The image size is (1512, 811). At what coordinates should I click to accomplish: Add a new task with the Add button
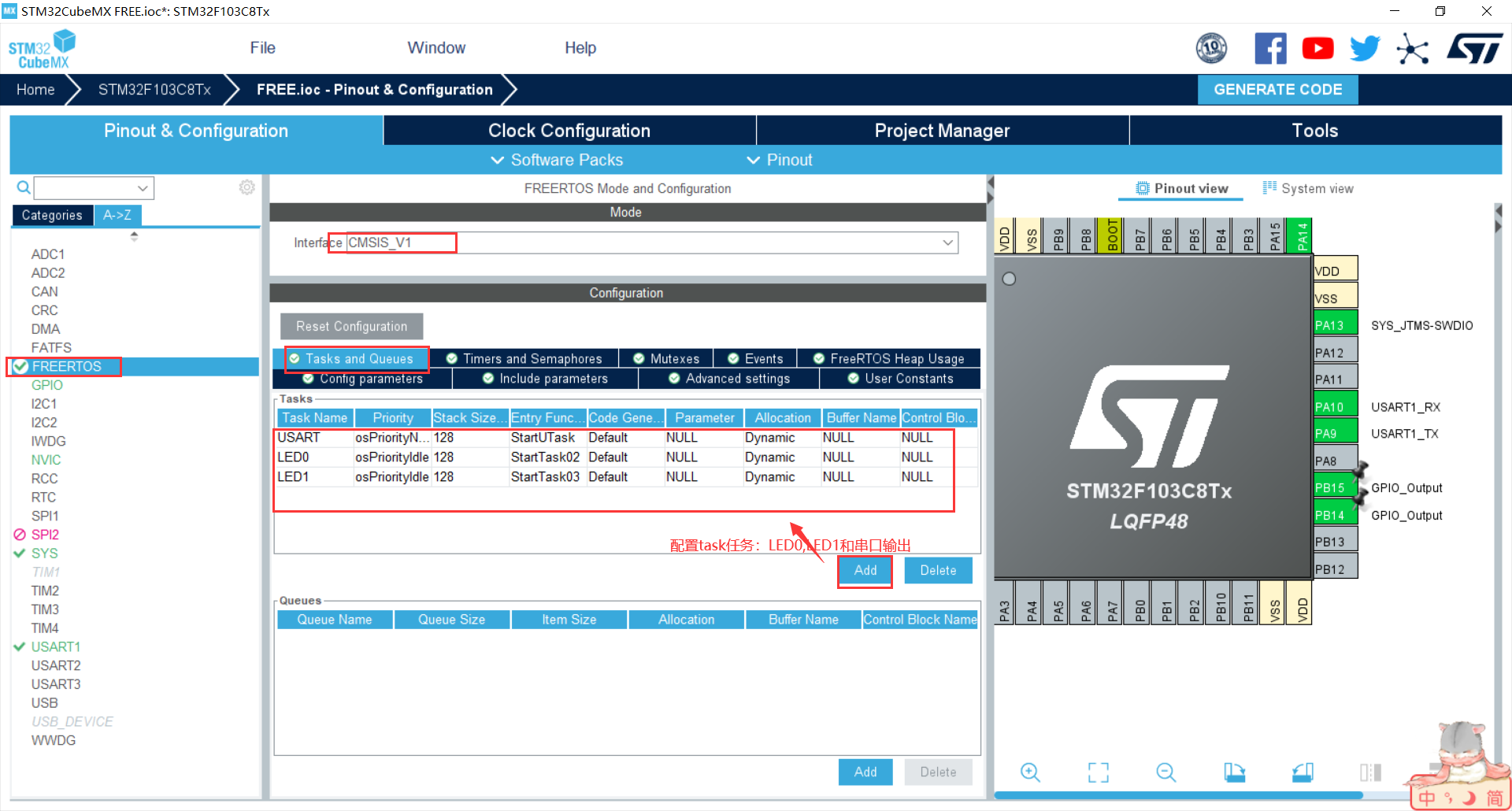point(864,570)
